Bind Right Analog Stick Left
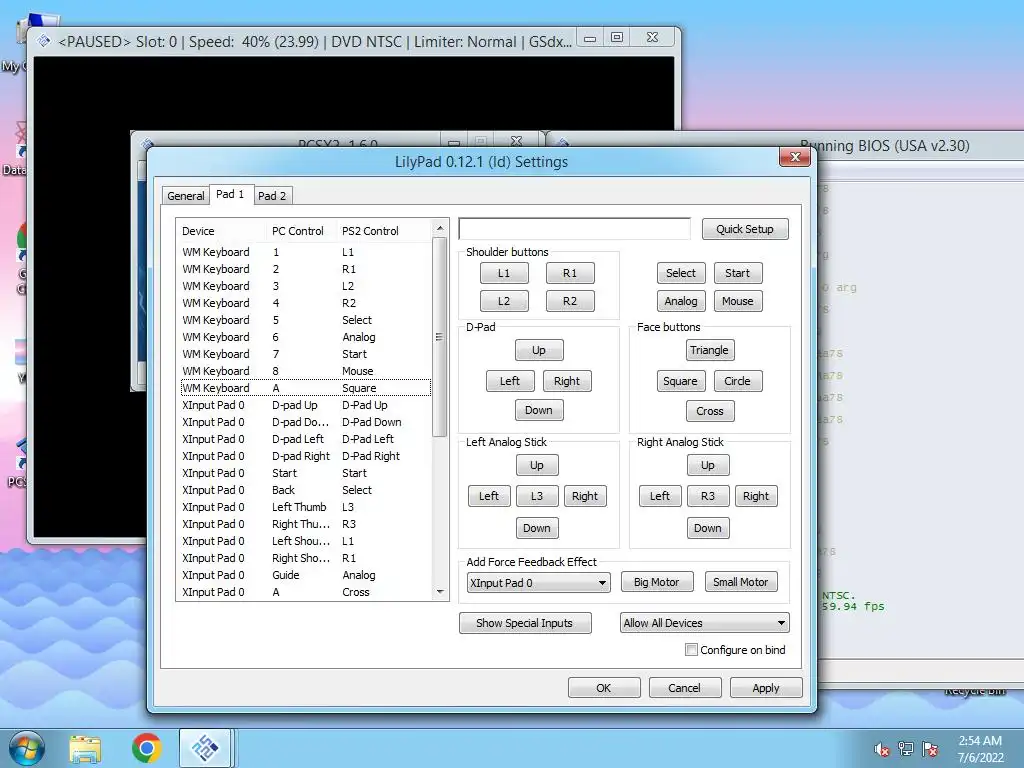 (660, 496)
